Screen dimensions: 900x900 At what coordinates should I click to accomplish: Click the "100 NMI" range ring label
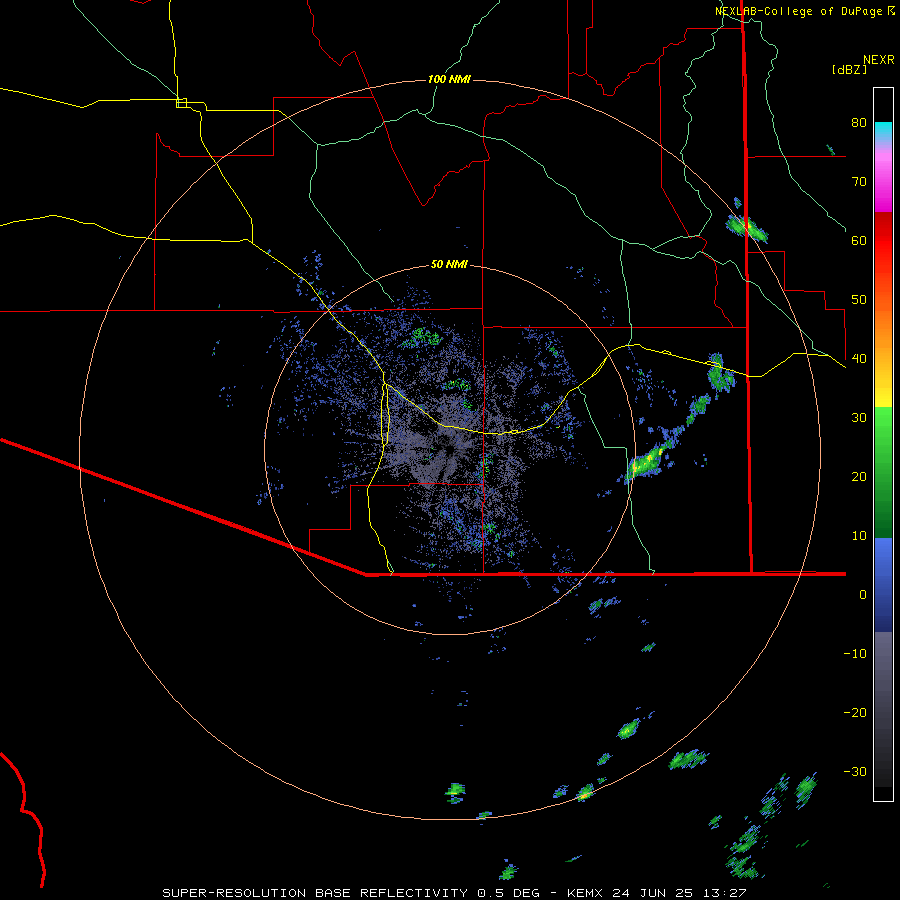click(x=449, y=79)
